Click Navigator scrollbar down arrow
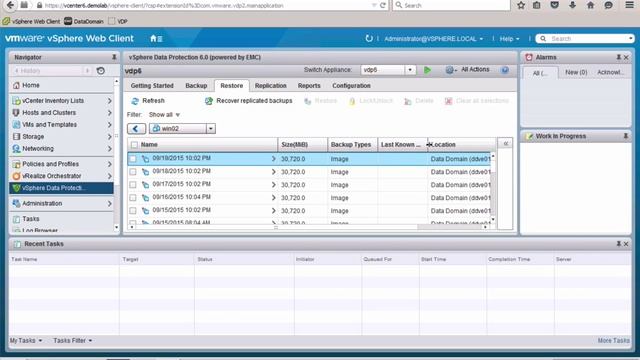The width and height of the screenshot is (640, 360). tap(116, 227)
